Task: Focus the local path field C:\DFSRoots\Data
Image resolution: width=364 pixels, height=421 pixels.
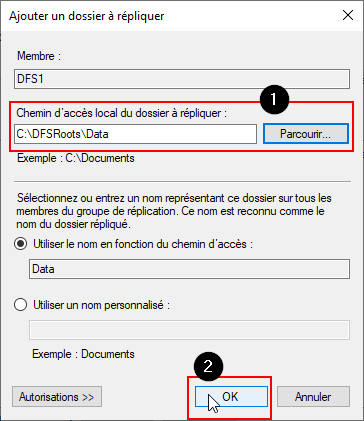Action: click(135, 134)
